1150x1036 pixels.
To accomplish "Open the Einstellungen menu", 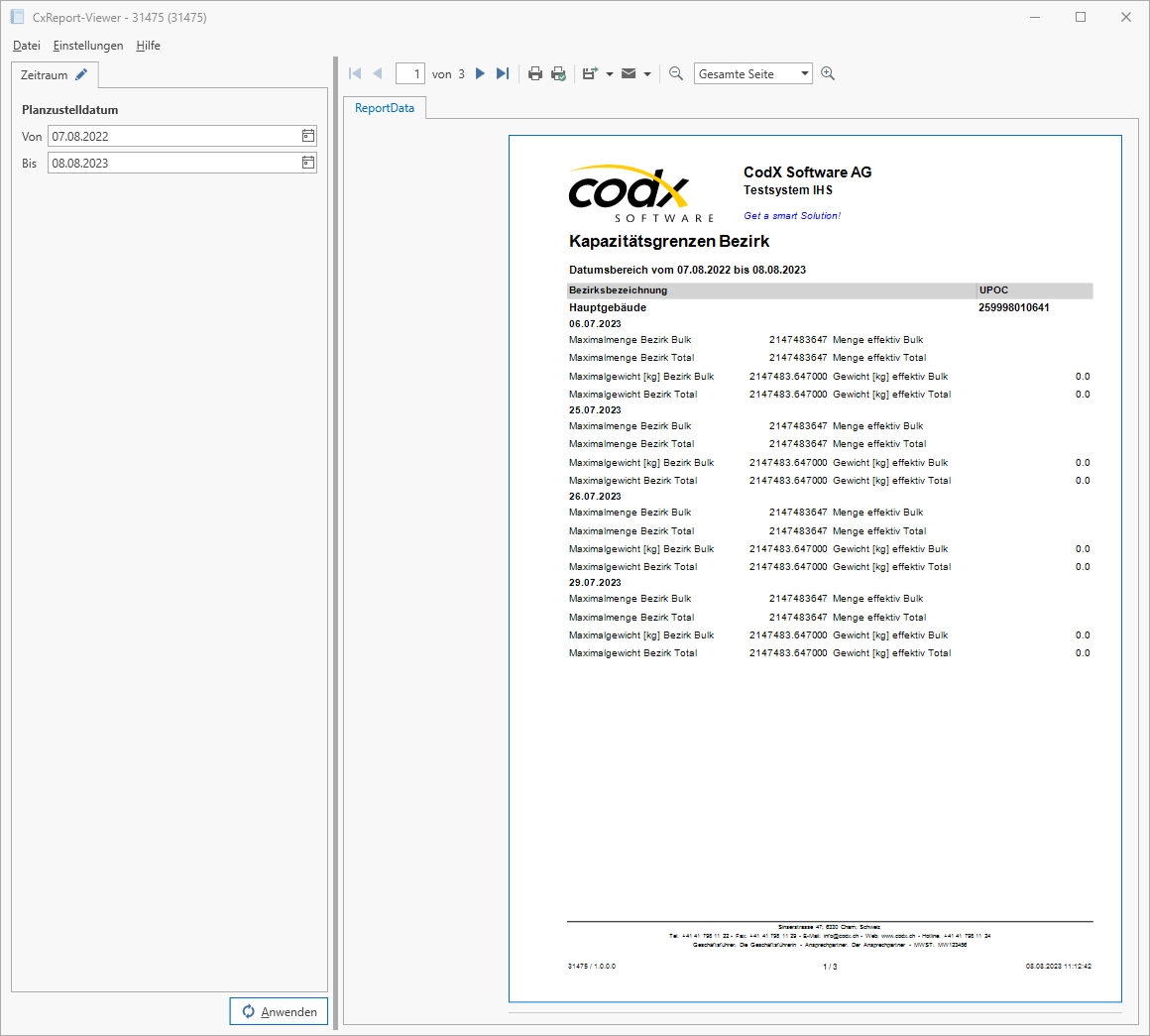I will pyautogui.click(x=88, y=46).
